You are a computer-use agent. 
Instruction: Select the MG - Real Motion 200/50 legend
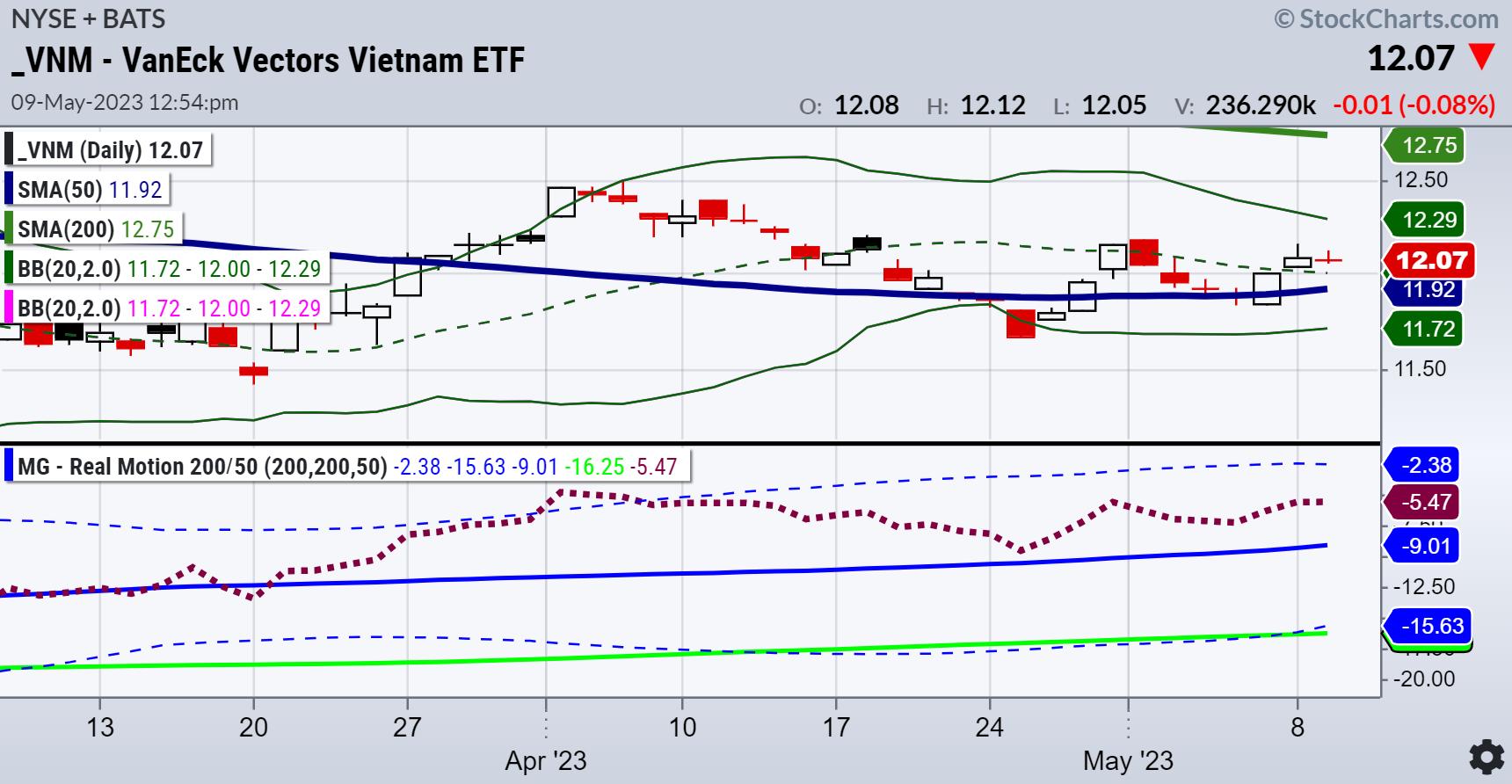pos(346,466)
